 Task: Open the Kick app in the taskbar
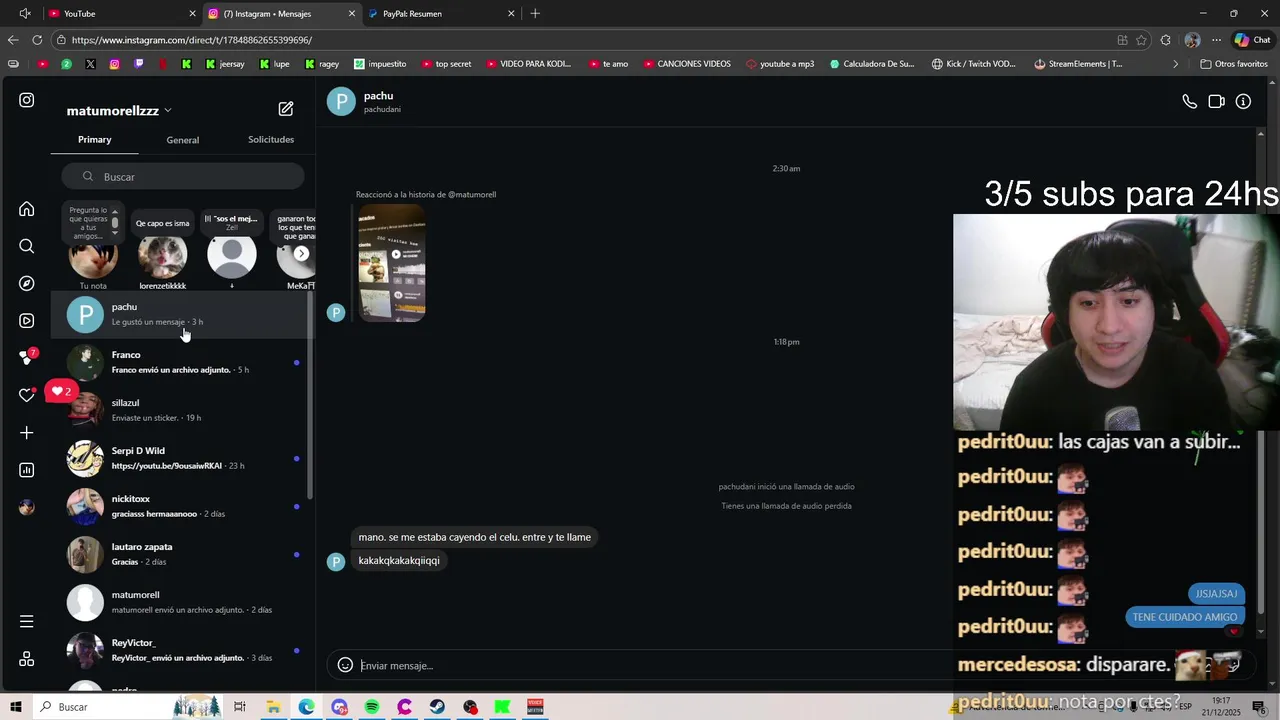click(x=503, y=707)
